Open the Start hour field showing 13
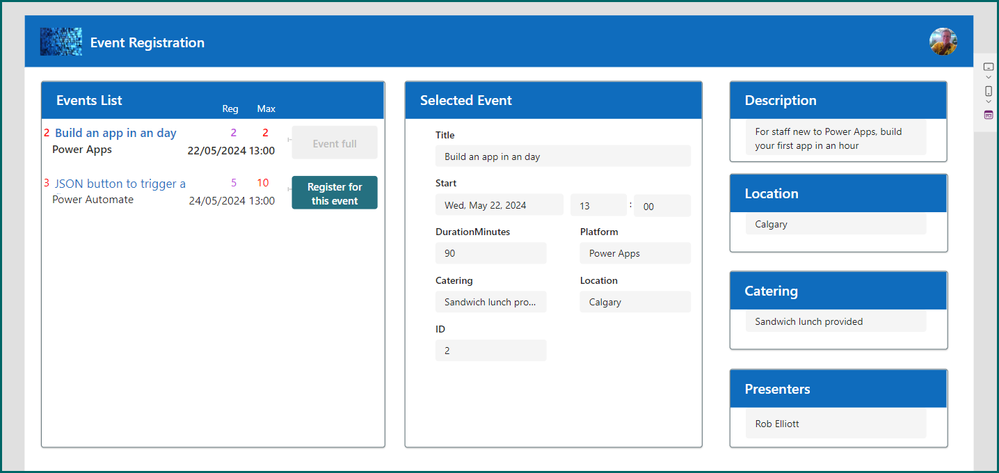 click(x=598, y=205)
